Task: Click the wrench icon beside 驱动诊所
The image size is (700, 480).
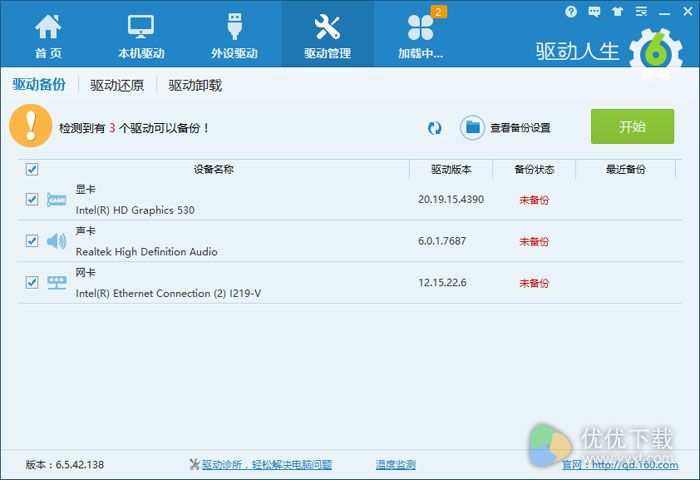Action: point(194,464)
